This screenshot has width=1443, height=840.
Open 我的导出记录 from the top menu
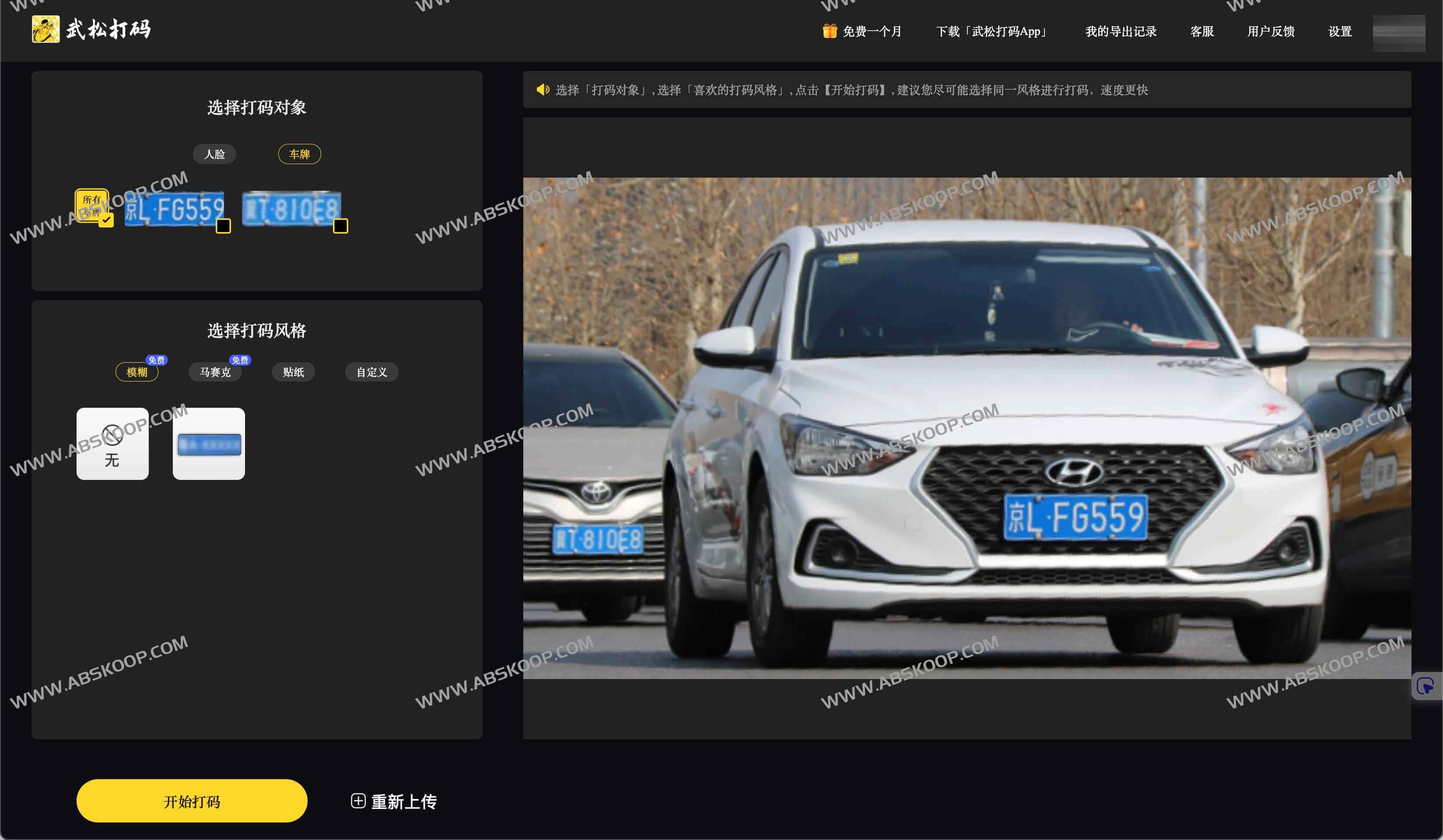(x=1120, y=31)
